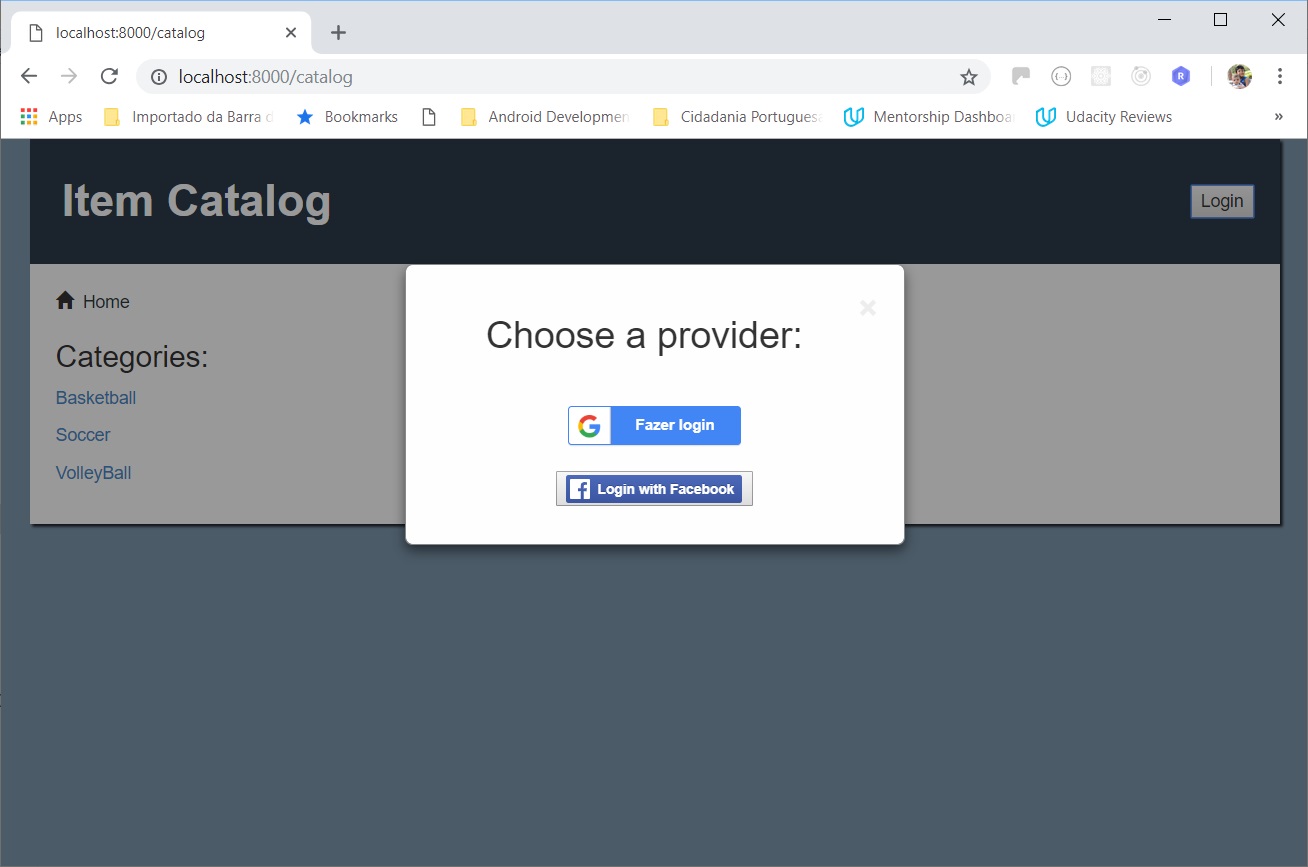Click the Item Catalog title
Viewport: 1308px width, 867px height.
(196, 200)
